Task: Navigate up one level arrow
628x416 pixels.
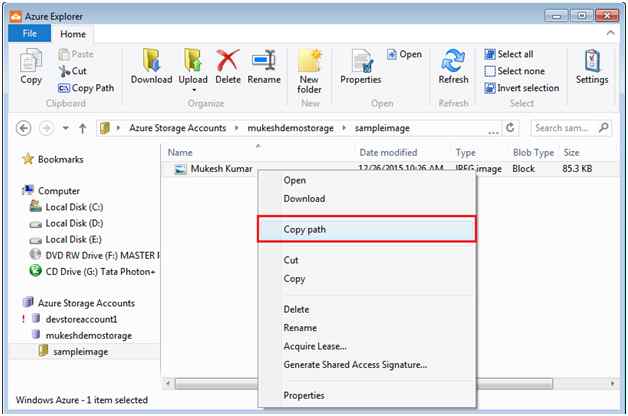Action: click(x=83, y=128)
